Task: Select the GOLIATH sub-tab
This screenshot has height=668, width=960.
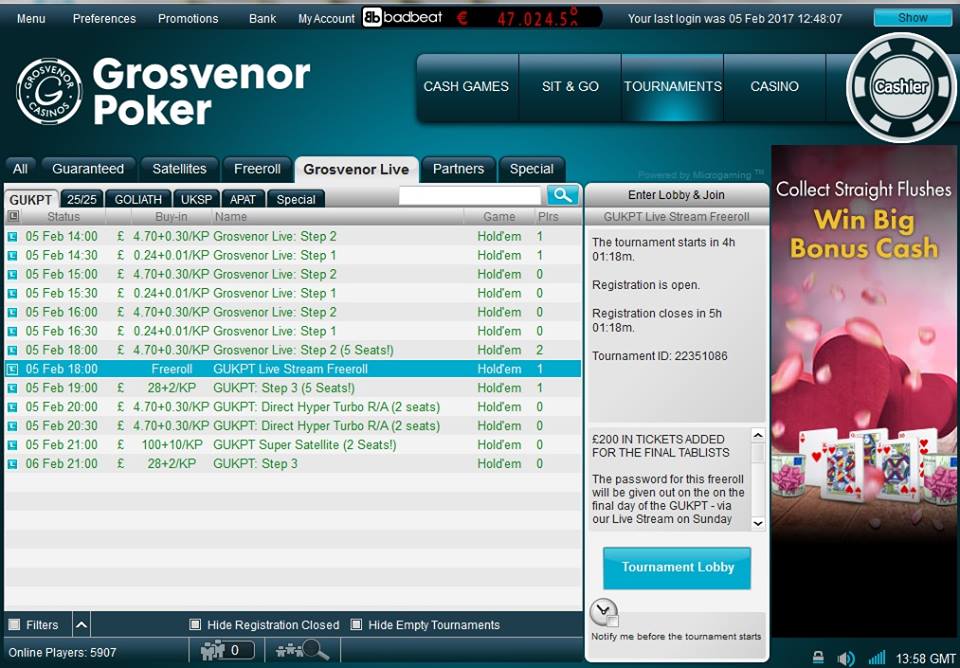Action: pyautogui.click(x=138, y=200)
